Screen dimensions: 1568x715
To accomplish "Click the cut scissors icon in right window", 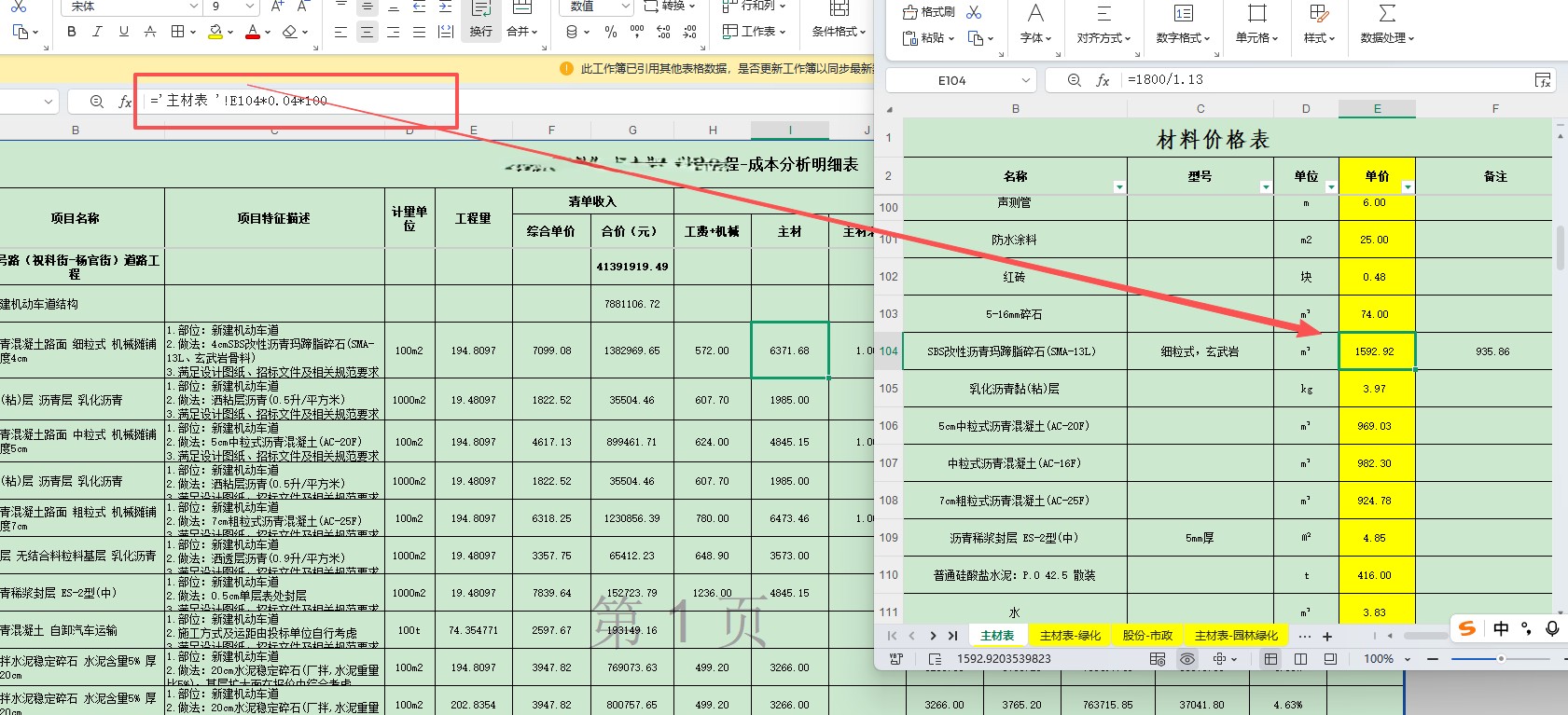I will (x=974, y=12).
